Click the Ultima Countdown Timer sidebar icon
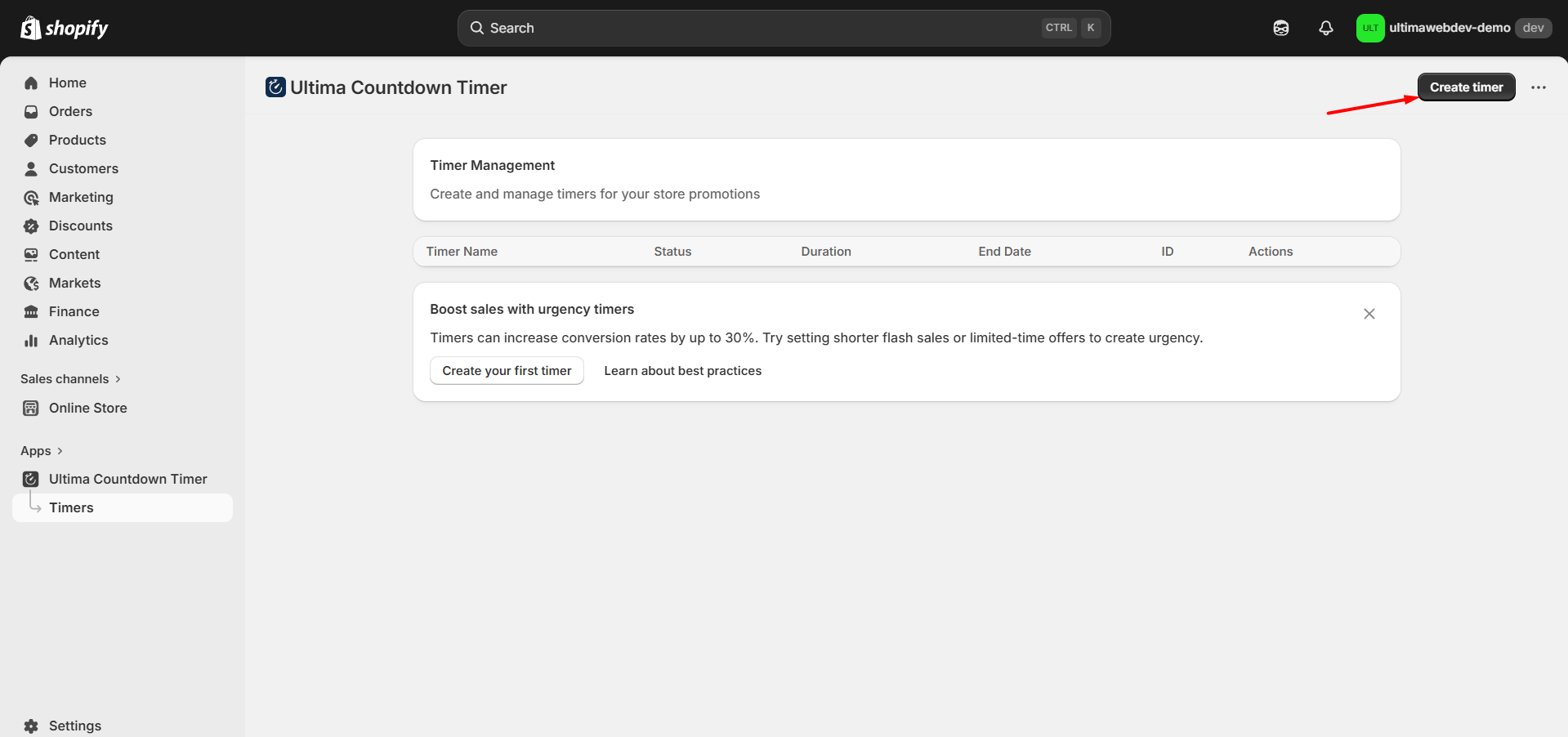This screenshot has width=1568, height=737. click(x=31, y=479)
